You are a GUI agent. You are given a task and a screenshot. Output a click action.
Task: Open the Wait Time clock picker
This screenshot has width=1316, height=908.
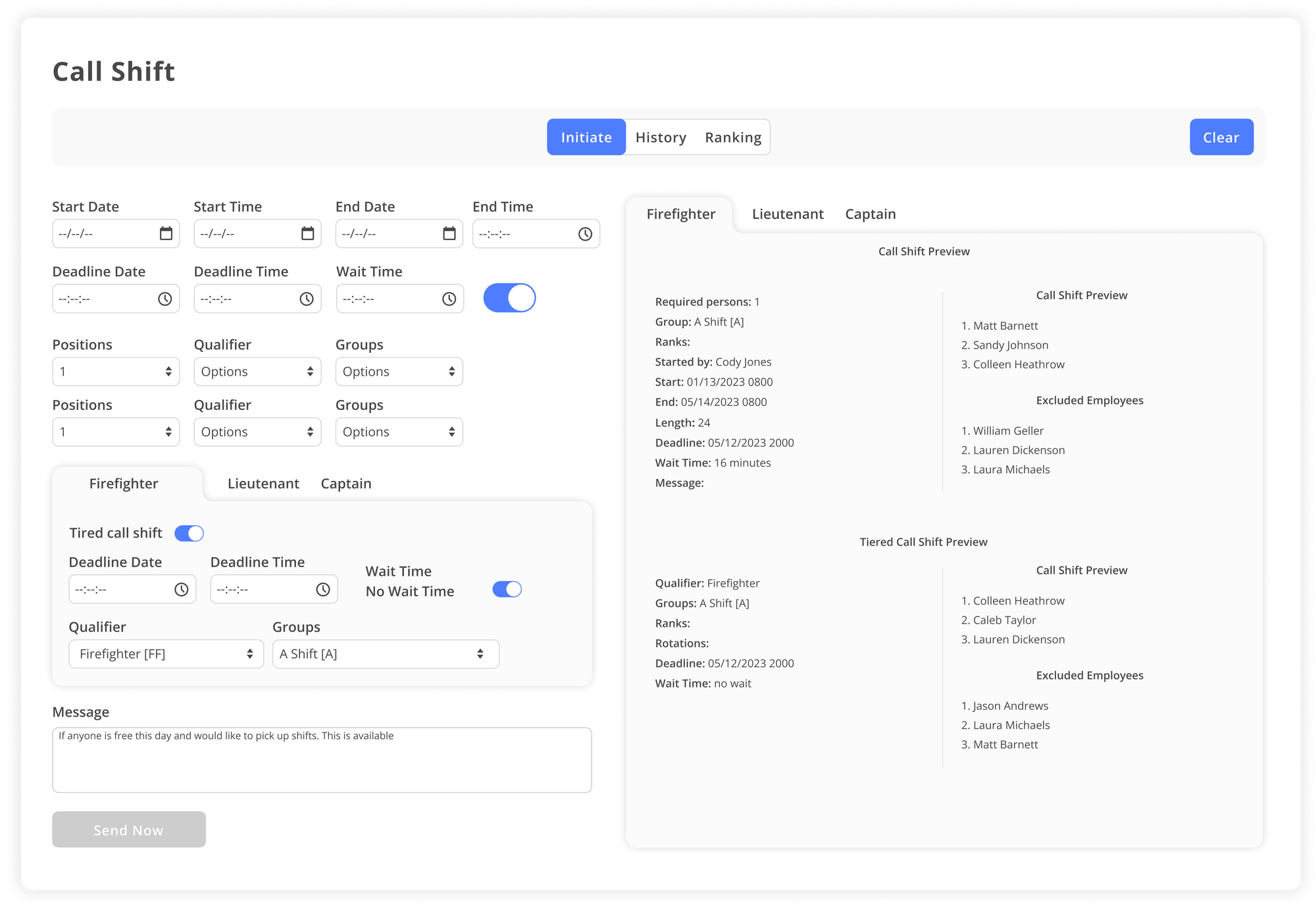[x=449, y=298]
